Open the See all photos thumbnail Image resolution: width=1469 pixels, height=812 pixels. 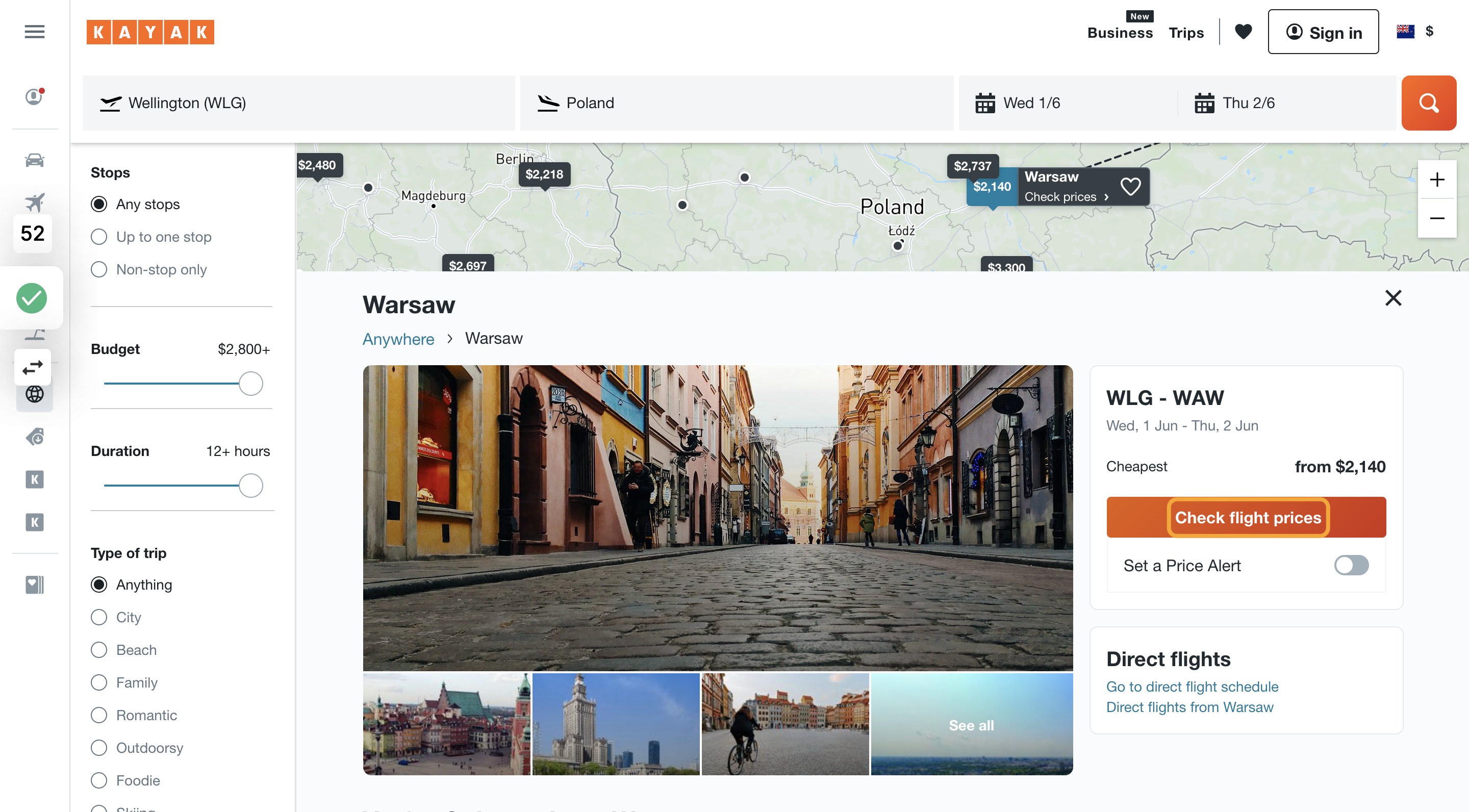point(971,724)
